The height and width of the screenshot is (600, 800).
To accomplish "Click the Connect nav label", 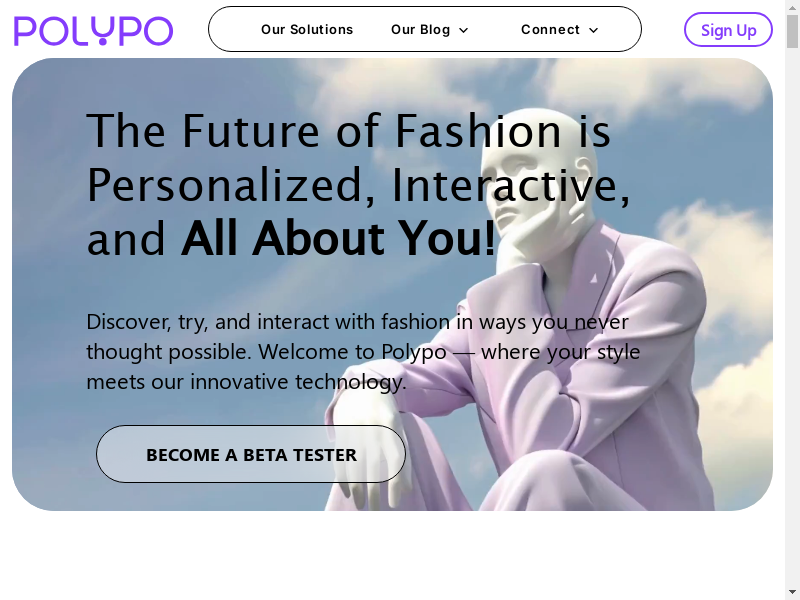I will 550,30.
